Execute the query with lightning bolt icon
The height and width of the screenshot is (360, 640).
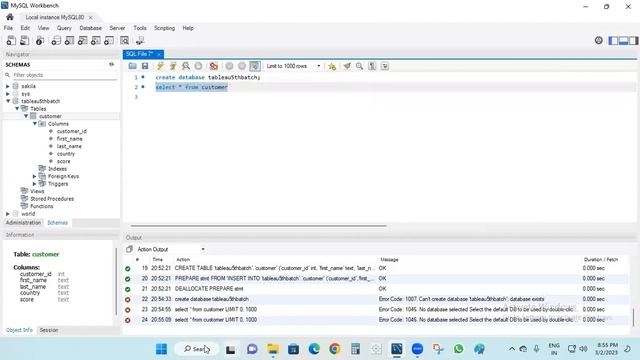click(160, 66)
